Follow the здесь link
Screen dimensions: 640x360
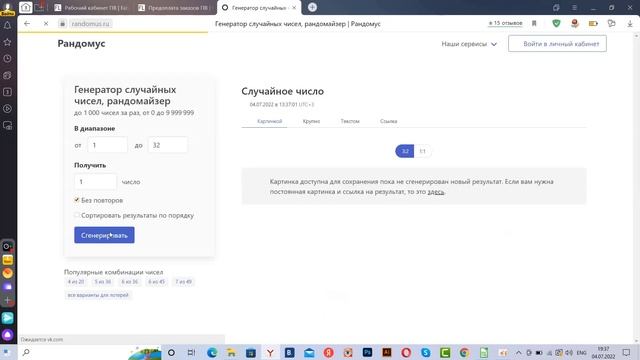(x=436, y=192)
